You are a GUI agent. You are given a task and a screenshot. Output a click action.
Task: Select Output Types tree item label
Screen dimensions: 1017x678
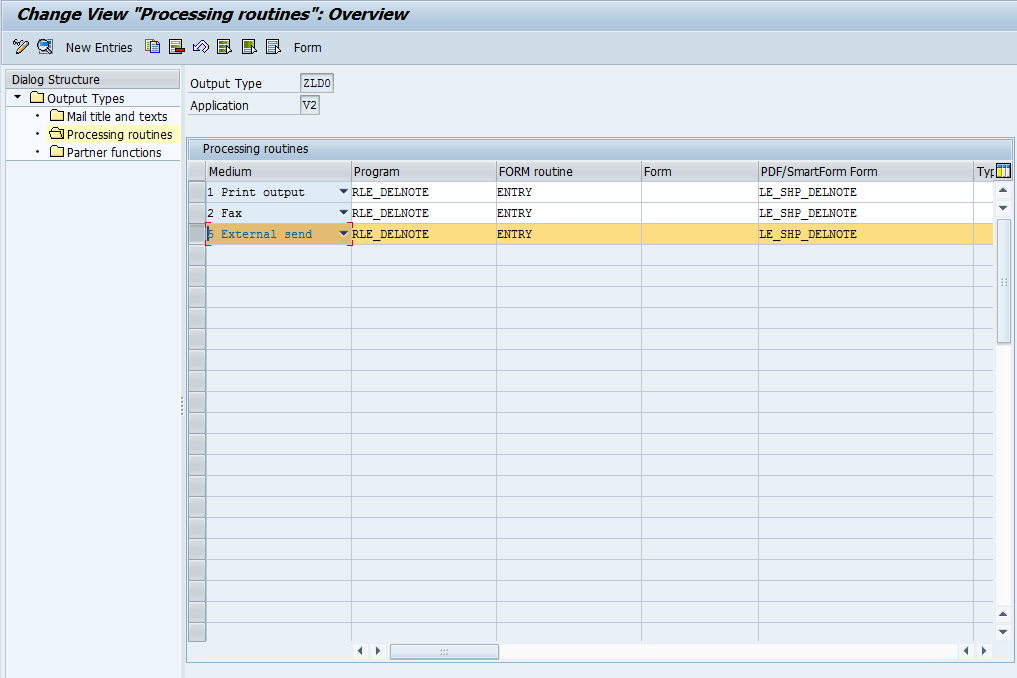coord(86,99)
